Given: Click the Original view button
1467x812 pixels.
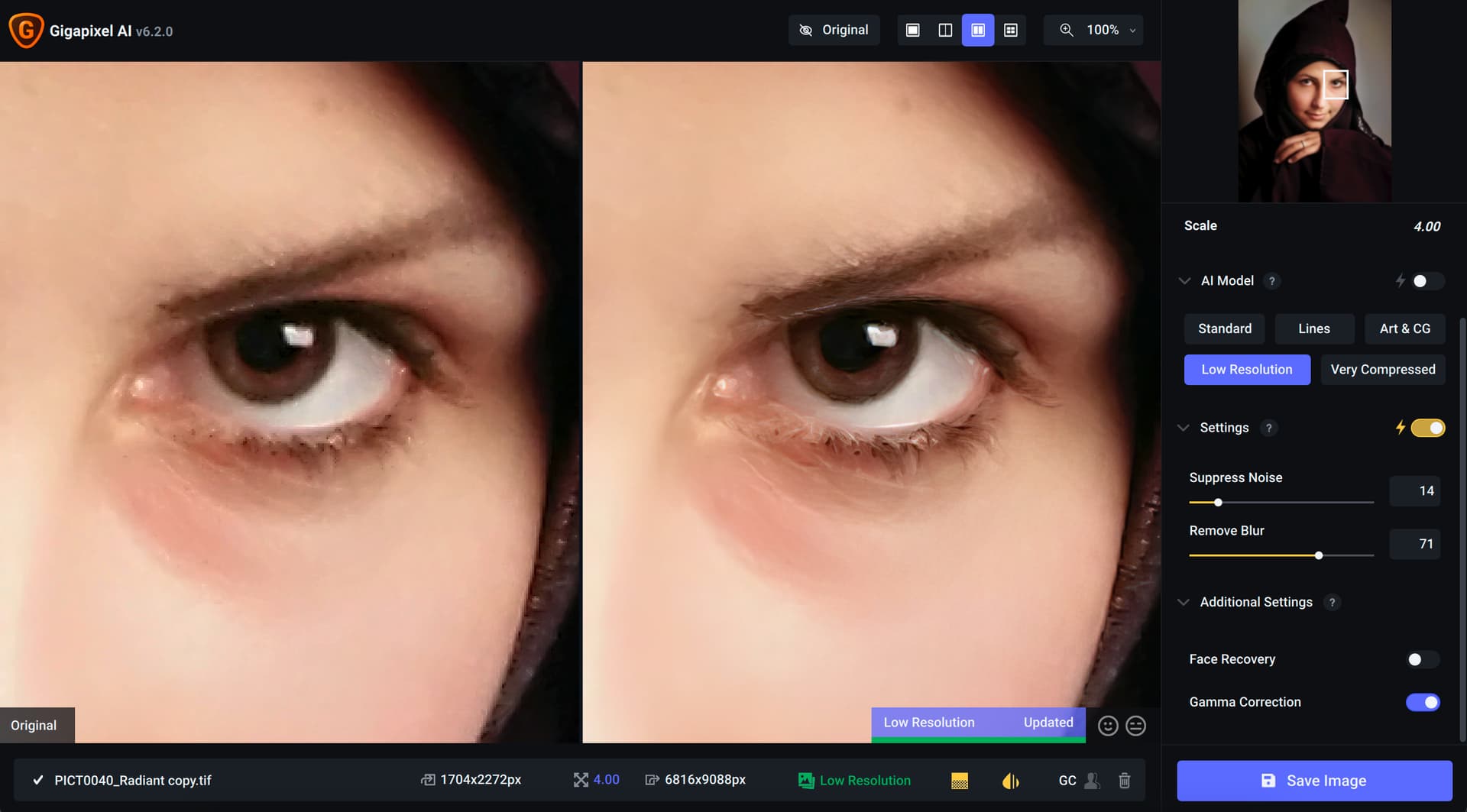Looking at the screenshot, I should tap(834, 30).
